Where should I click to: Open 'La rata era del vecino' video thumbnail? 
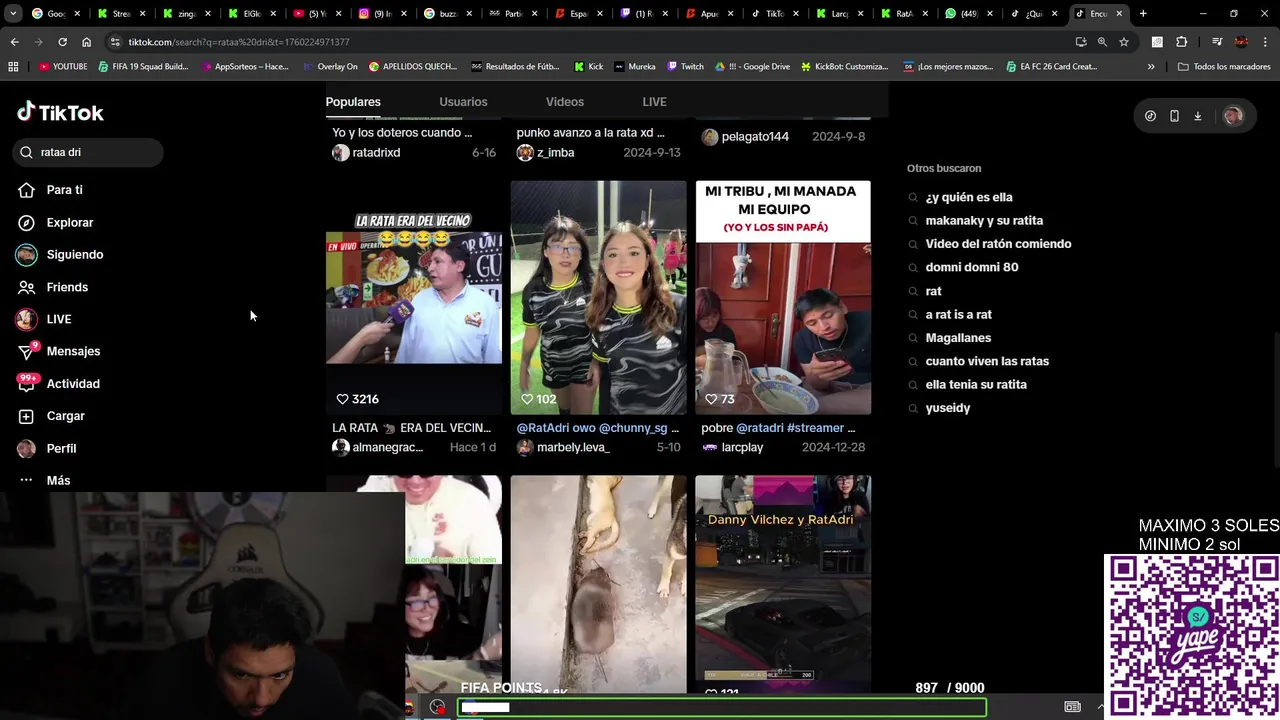click(x=414, y=297)
